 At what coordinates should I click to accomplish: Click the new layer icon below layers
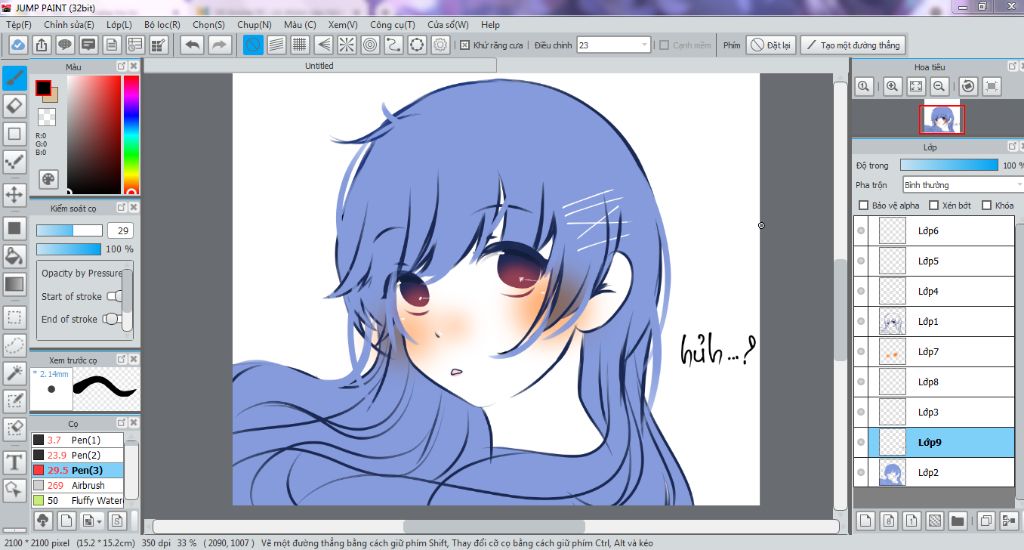pyautogui.click(x=865, y=521)
